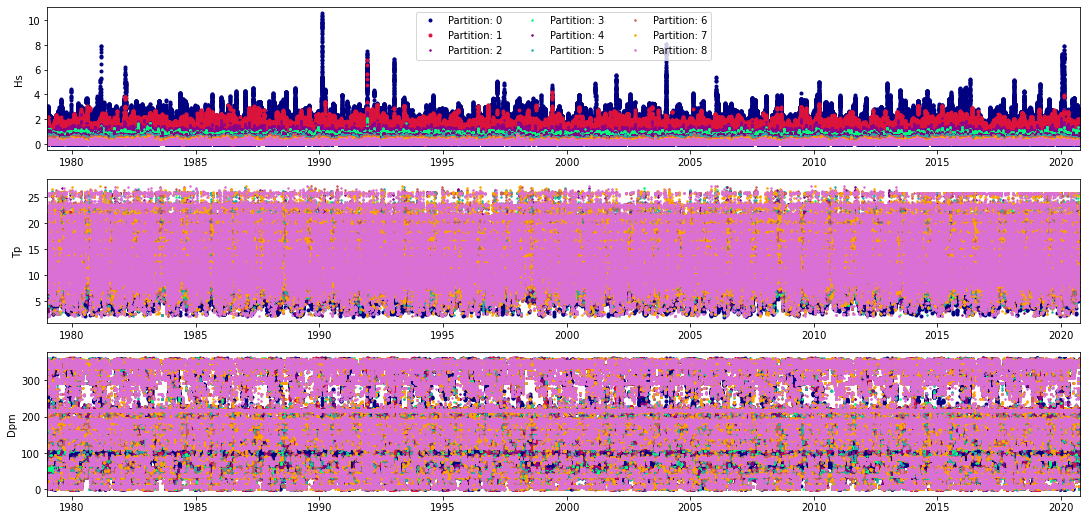
Task: Click the 2020 tick under the Dpm plot
Action: click(x=1061, y=507)
